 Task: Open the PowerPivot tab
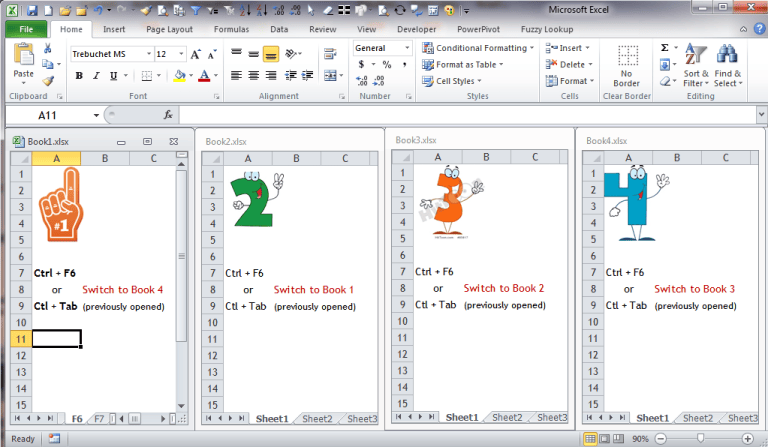[x=479, y=29]
